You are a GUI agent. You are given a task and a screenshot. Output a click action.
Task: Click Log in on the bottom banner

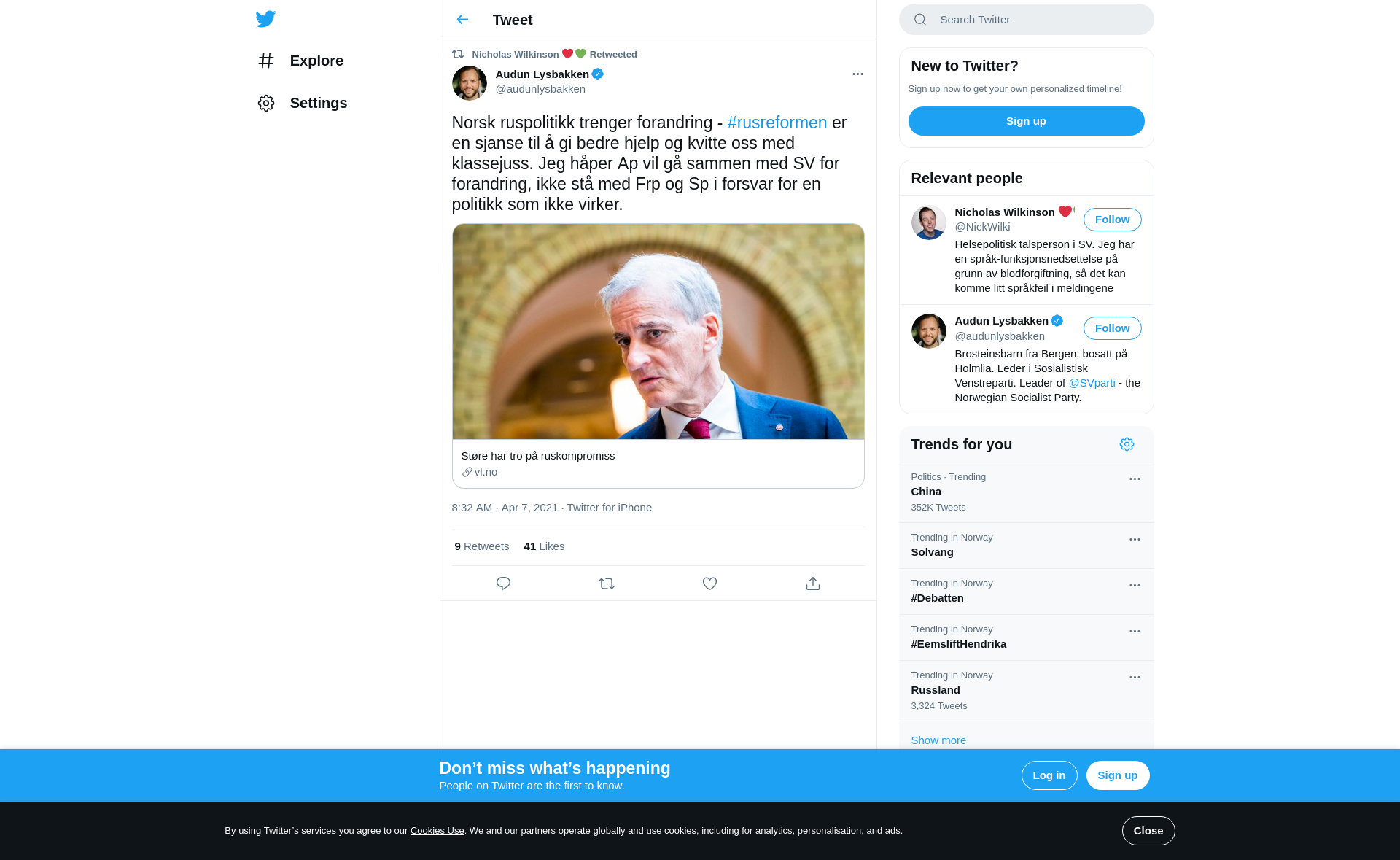[x=1049, y=775]
